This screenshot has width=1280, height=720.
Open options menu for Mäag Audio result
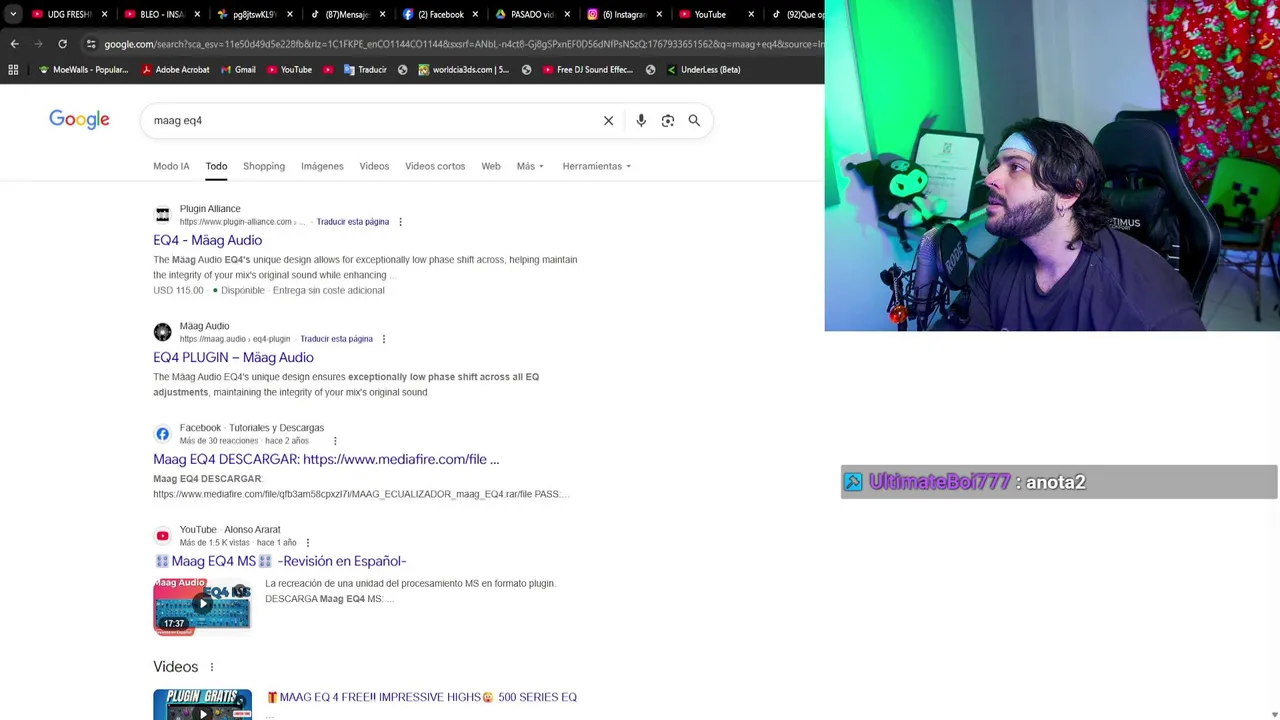click(x=384, y=339)
